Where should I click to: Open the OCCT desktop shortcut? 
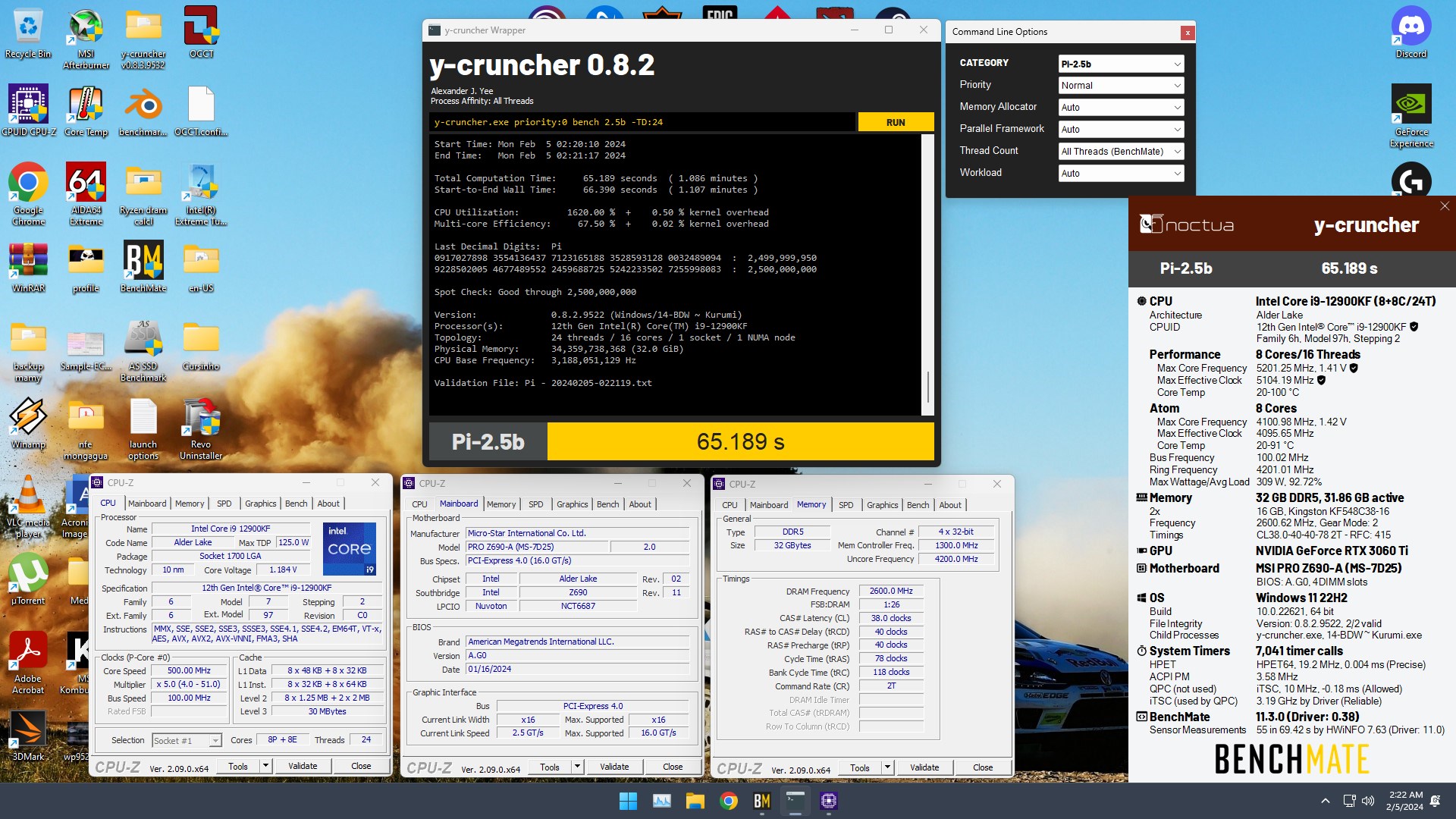[201, 34]
